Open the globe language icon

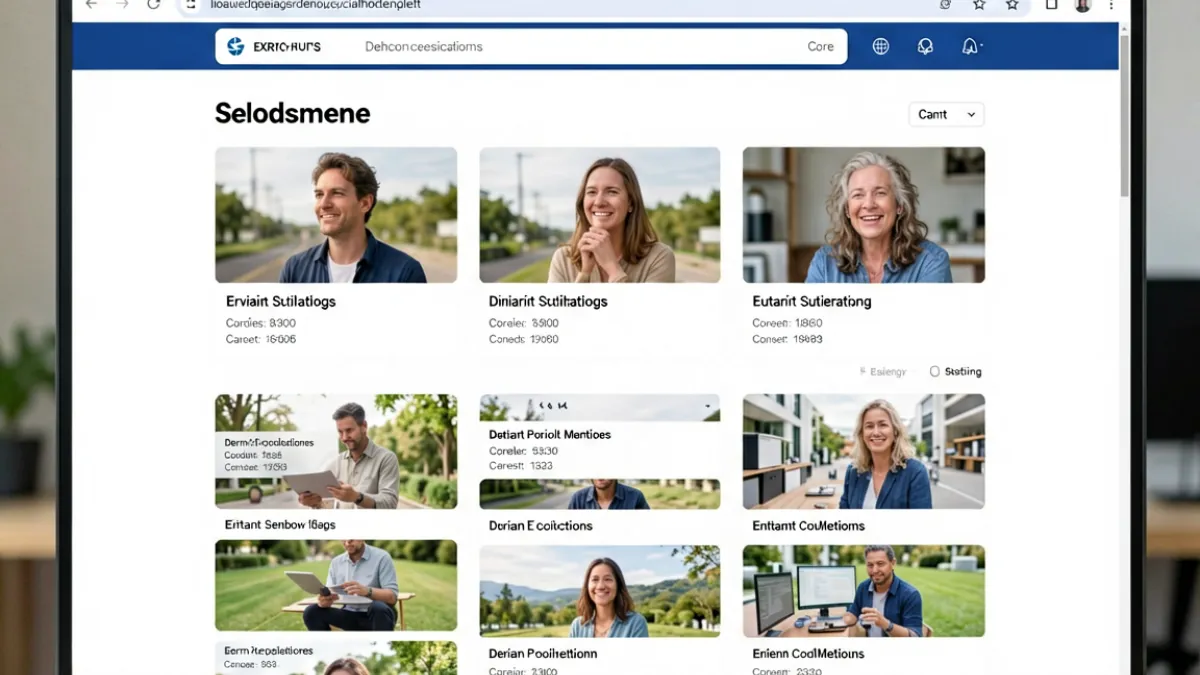880,46
